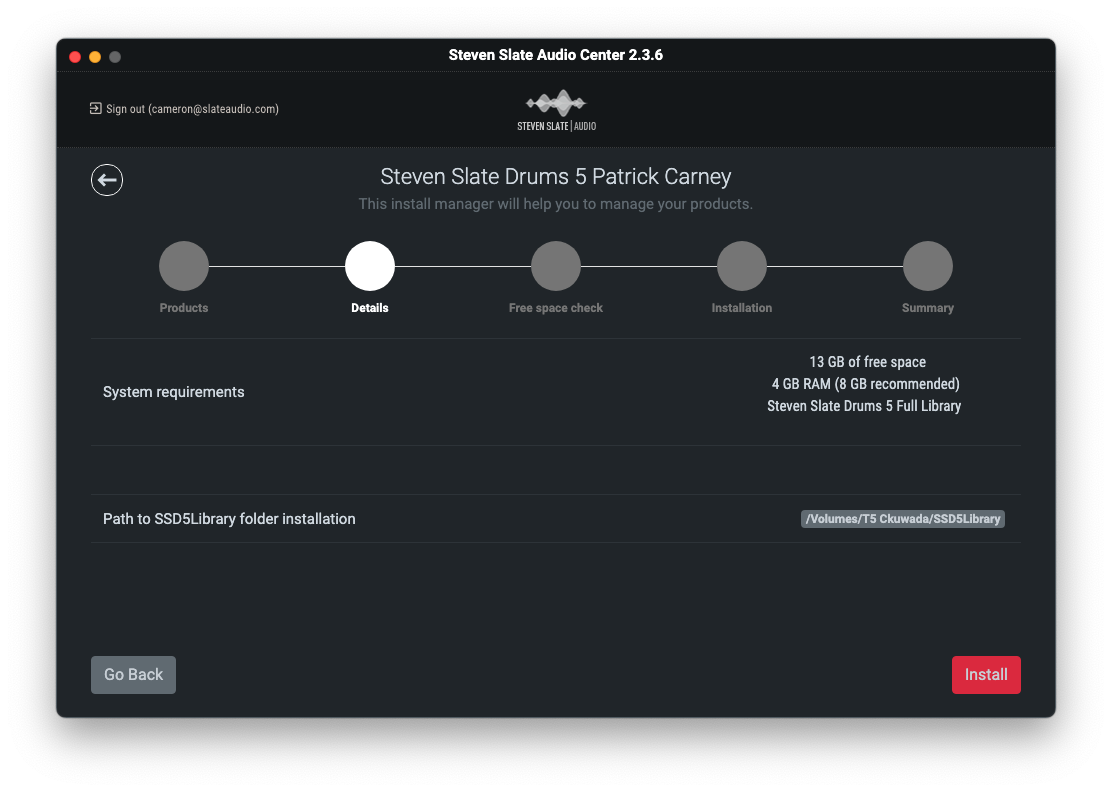Open the /Volumes/T5 Ckuwada/SSD5Library path field

[903, 519]
